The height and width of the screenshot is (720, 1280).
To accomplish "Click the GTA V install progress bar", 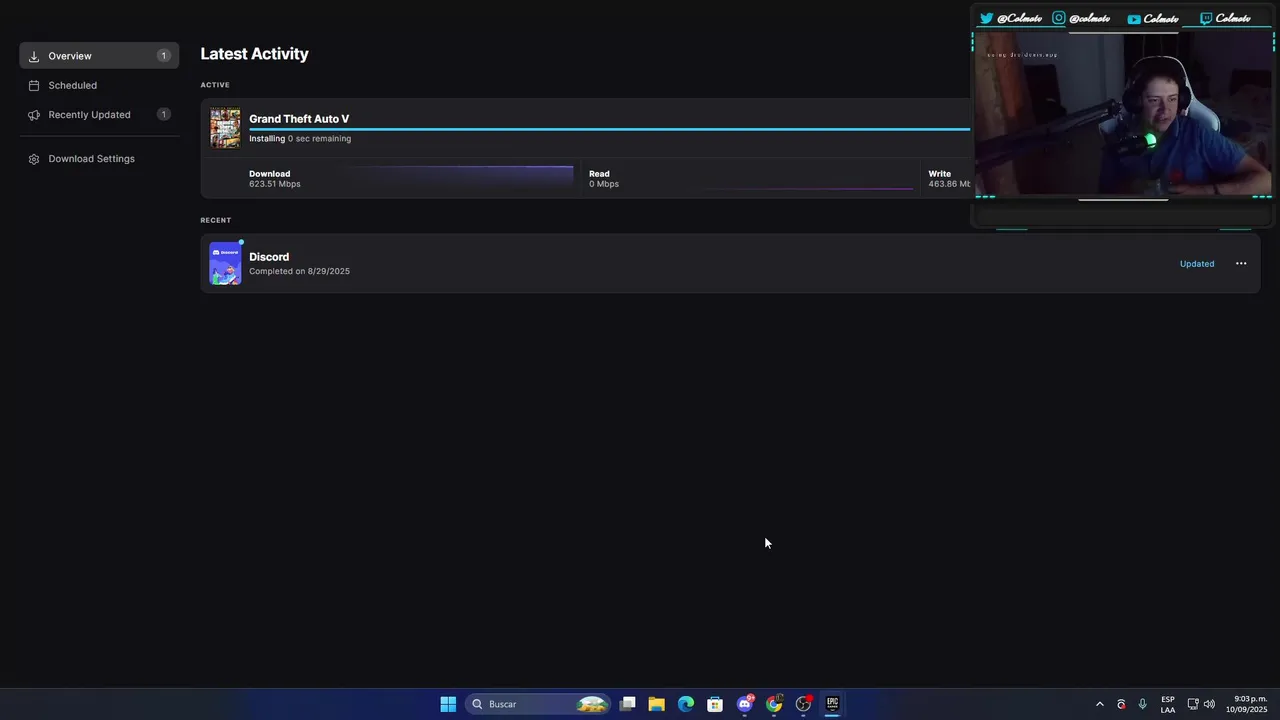I will point(609,129).
